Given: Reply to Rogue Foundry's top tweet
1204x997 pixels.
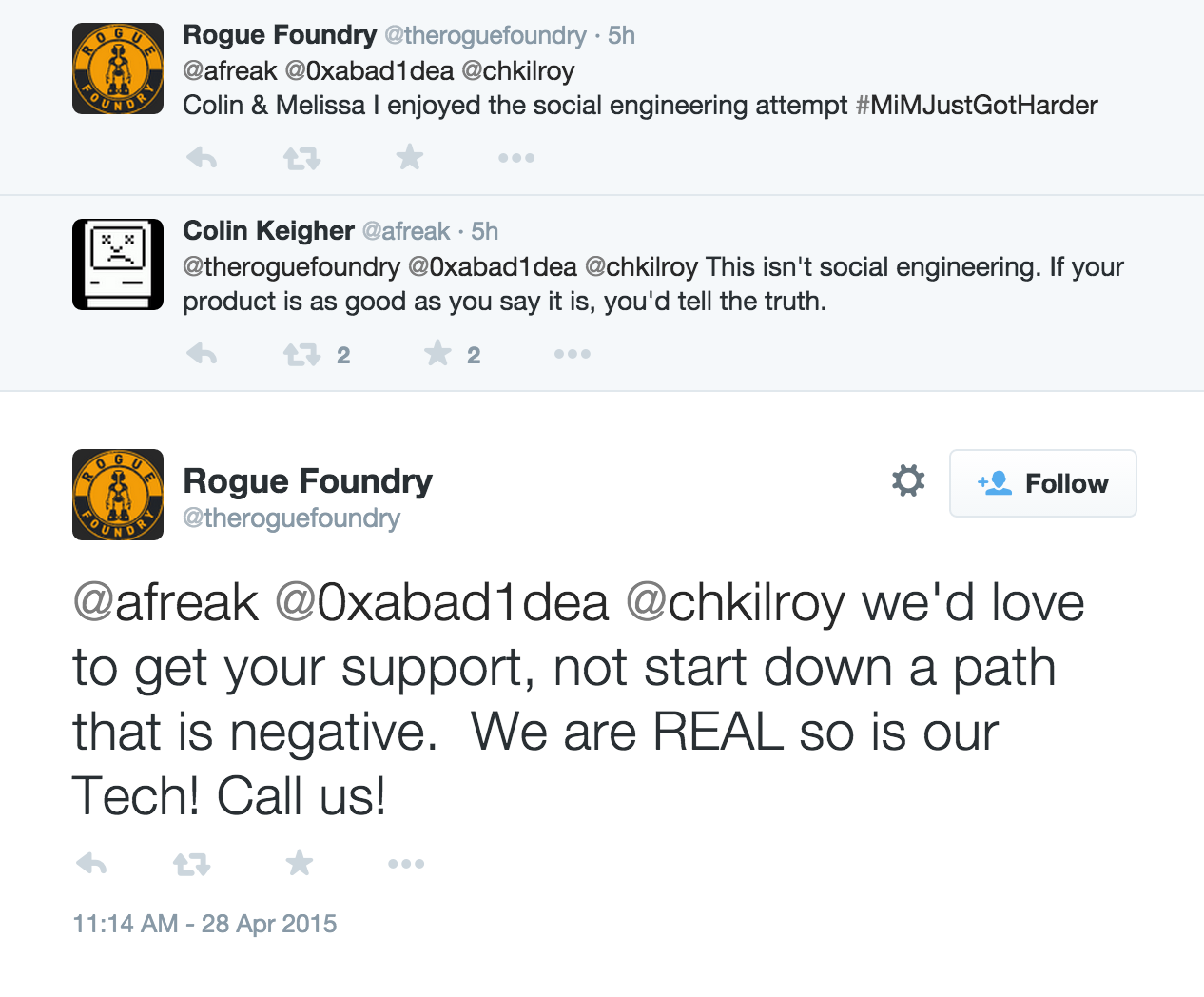Looking at the screenshot, I should [x=202, y=157].
